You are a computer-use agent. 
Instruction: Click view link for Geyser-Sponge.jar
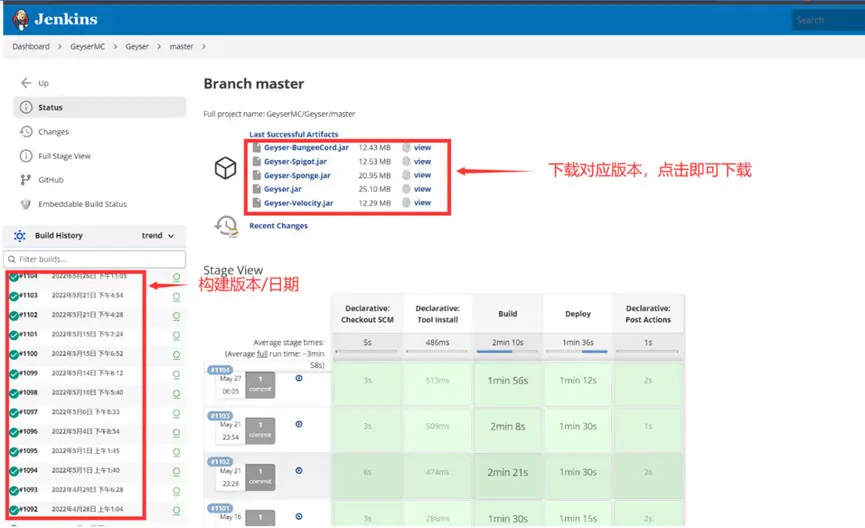click(422, 175)
